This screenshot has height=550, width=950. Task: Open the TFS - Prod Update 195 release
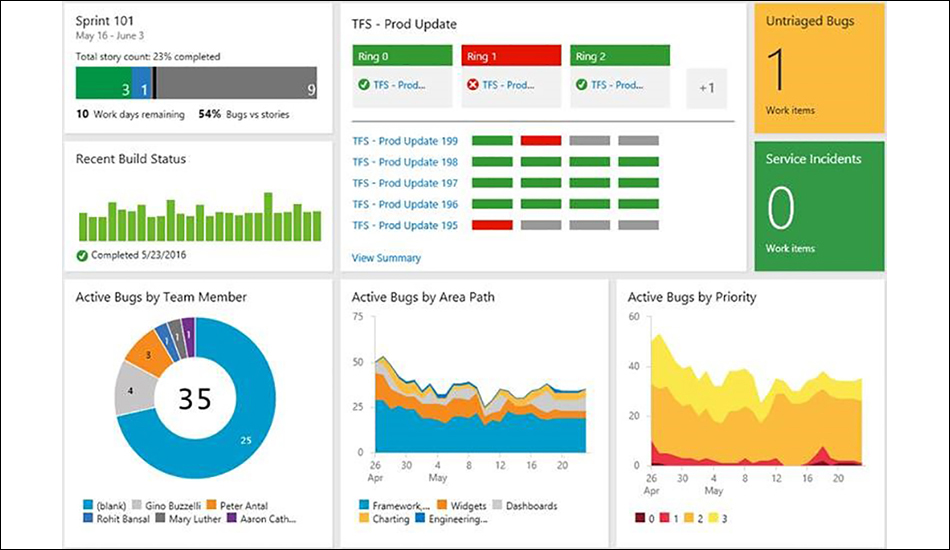(x=405, y=225)
